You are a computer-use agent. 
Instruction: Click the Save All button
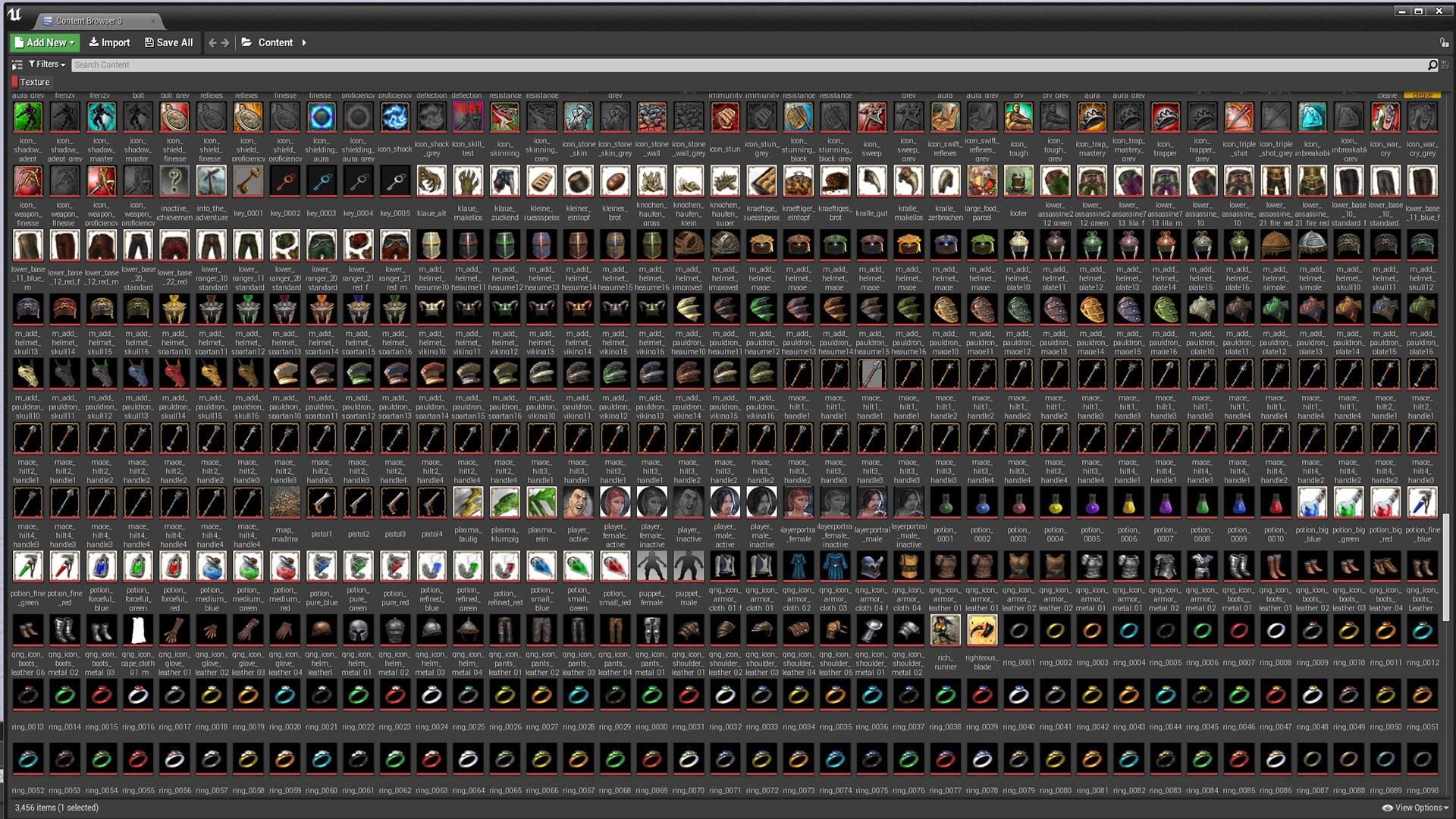point(168,42)
